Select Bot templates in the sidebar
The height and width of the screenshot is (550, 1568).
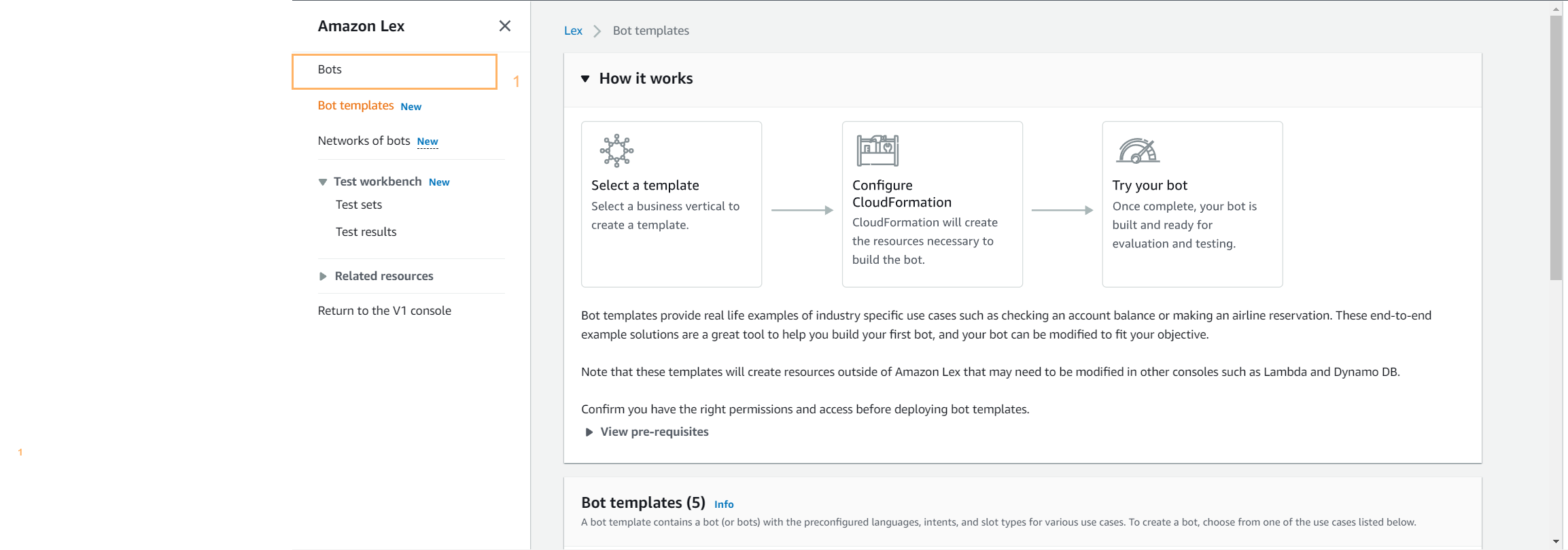pyautogui.click(x=355, y=105)
